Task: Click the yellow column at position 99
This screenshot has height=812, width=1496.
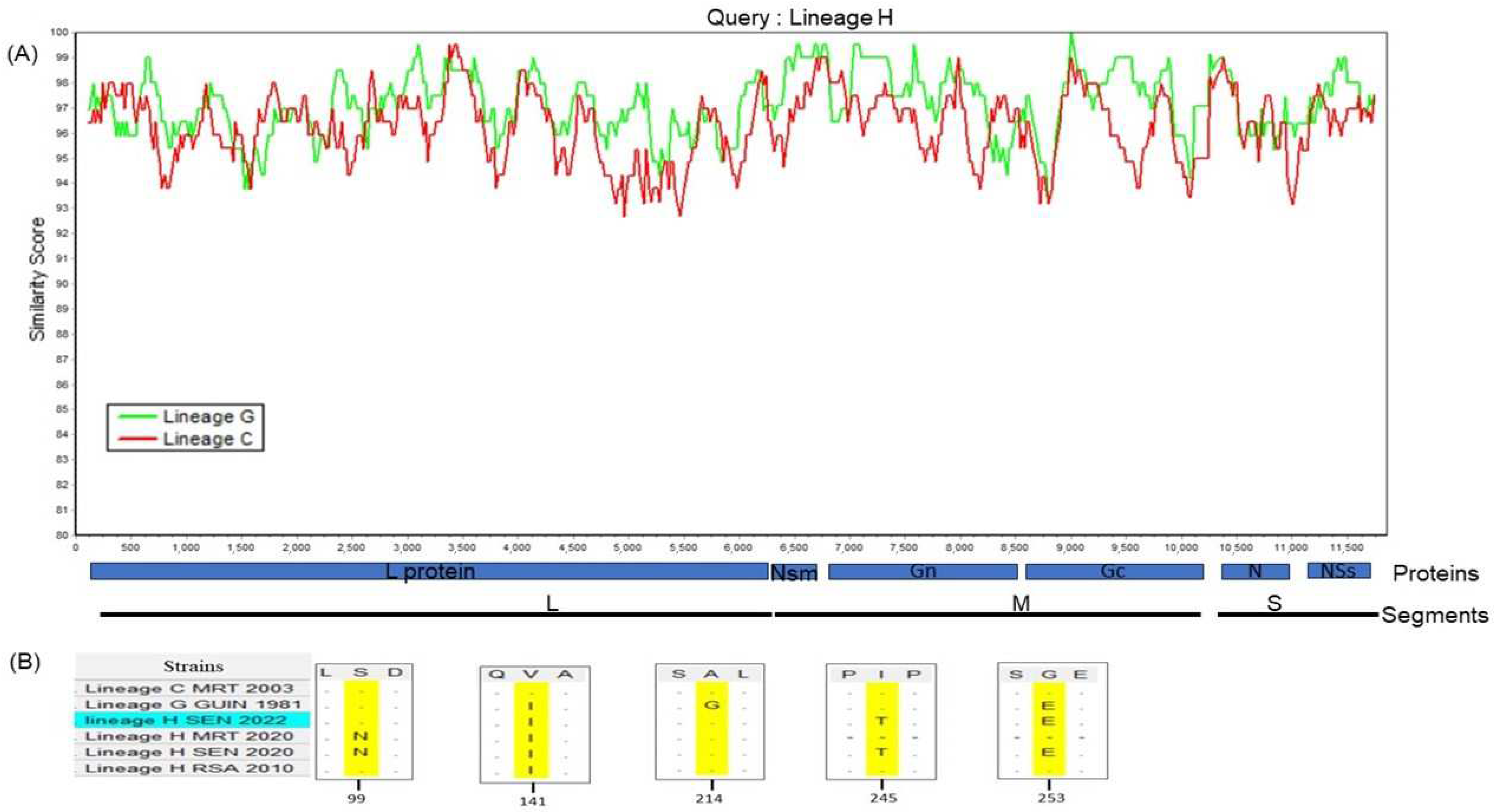Action: tap(361, 728)
